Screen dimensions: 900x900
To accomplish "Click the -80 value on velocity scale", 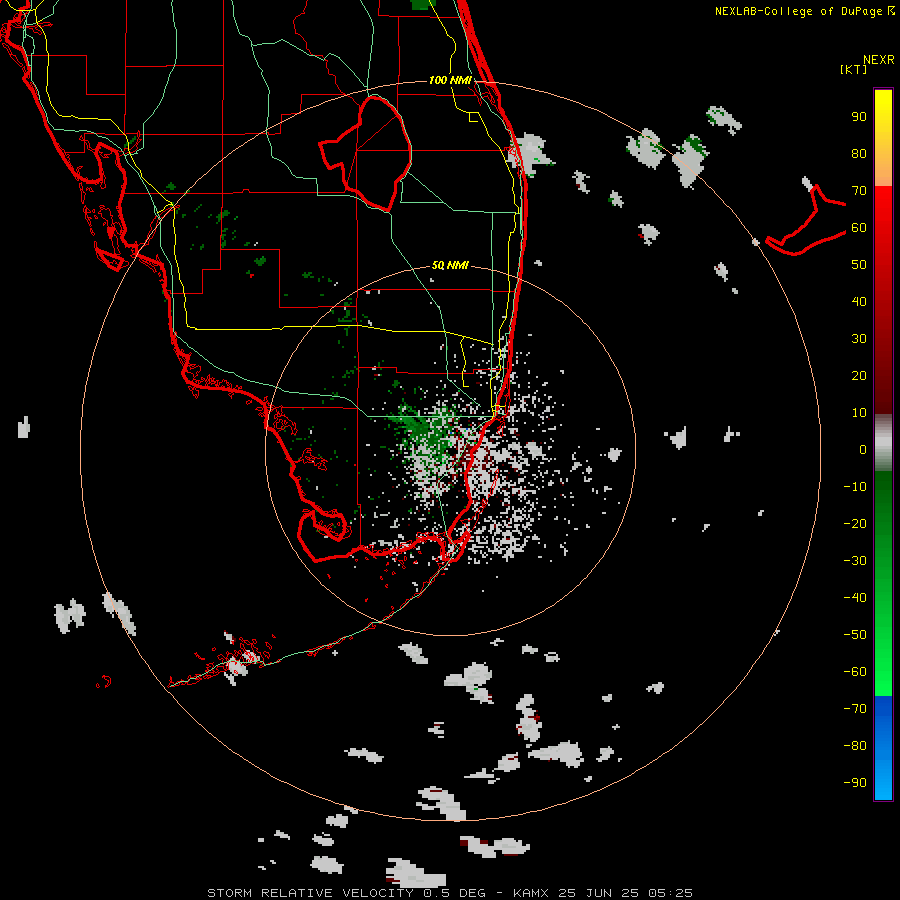I will click(855, 746).
